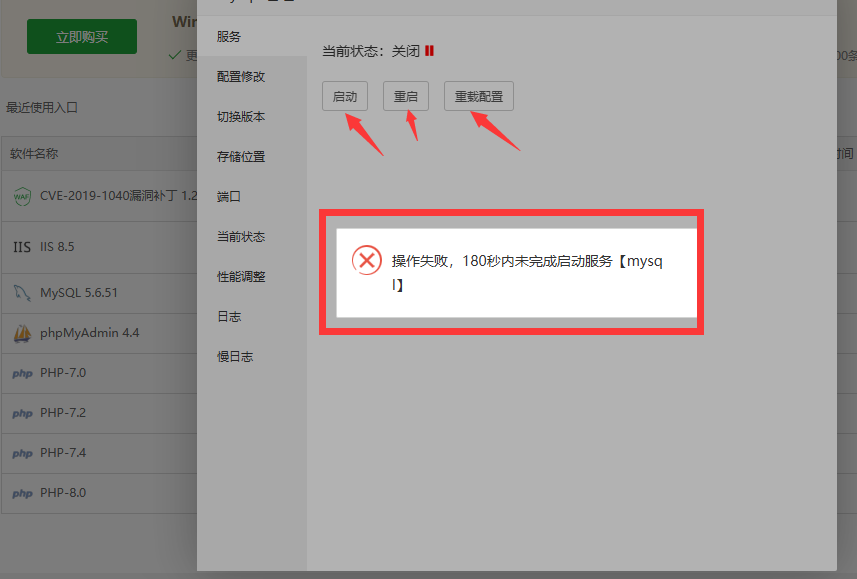Click the PHP-8.0 php icon
The width and height of the screenshot is (857, 579).
click(x=22, y=493)
